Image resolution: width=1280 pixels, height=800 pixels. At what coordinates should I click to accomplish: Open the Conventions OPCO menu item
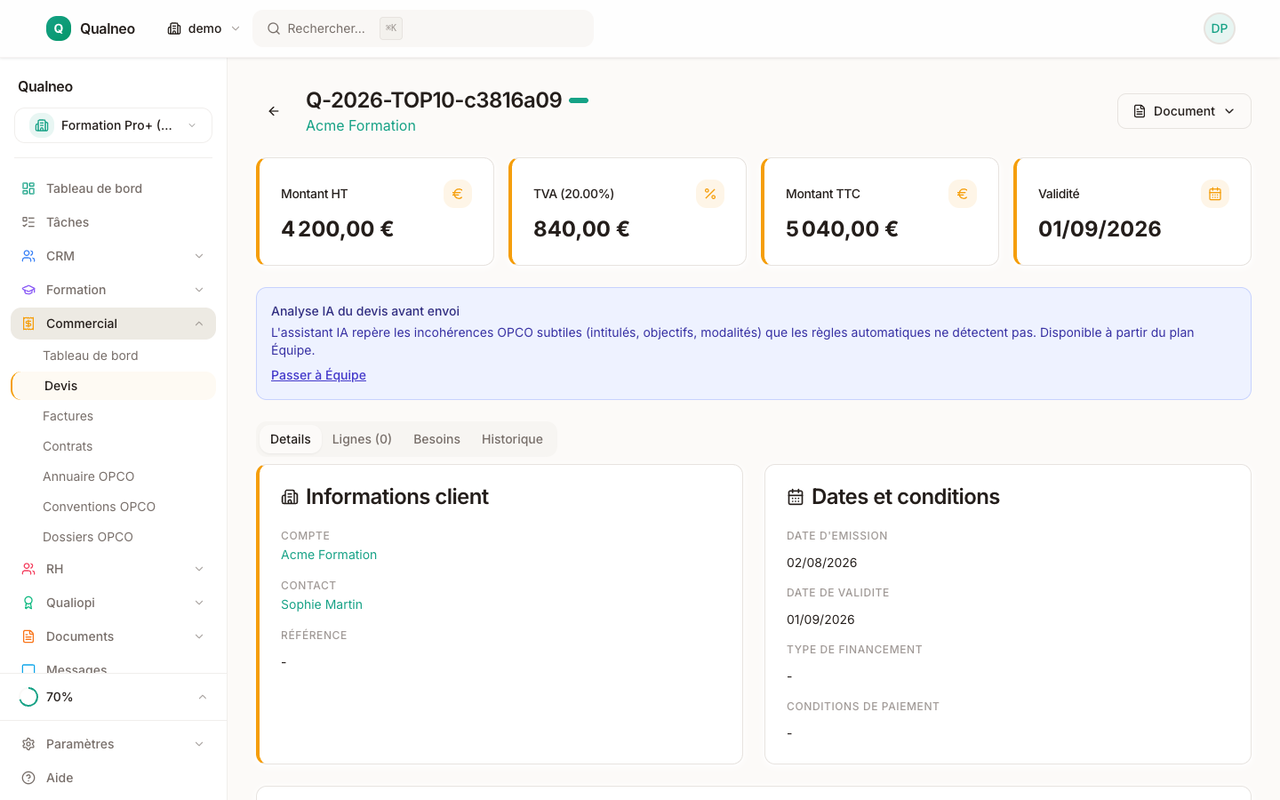click(113, 507)
